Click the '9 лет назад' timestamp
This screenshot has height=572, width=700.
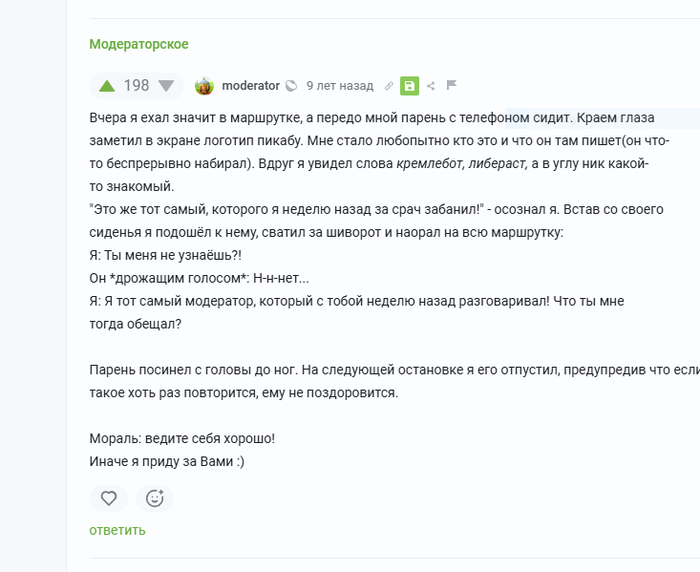click(340, 86)
